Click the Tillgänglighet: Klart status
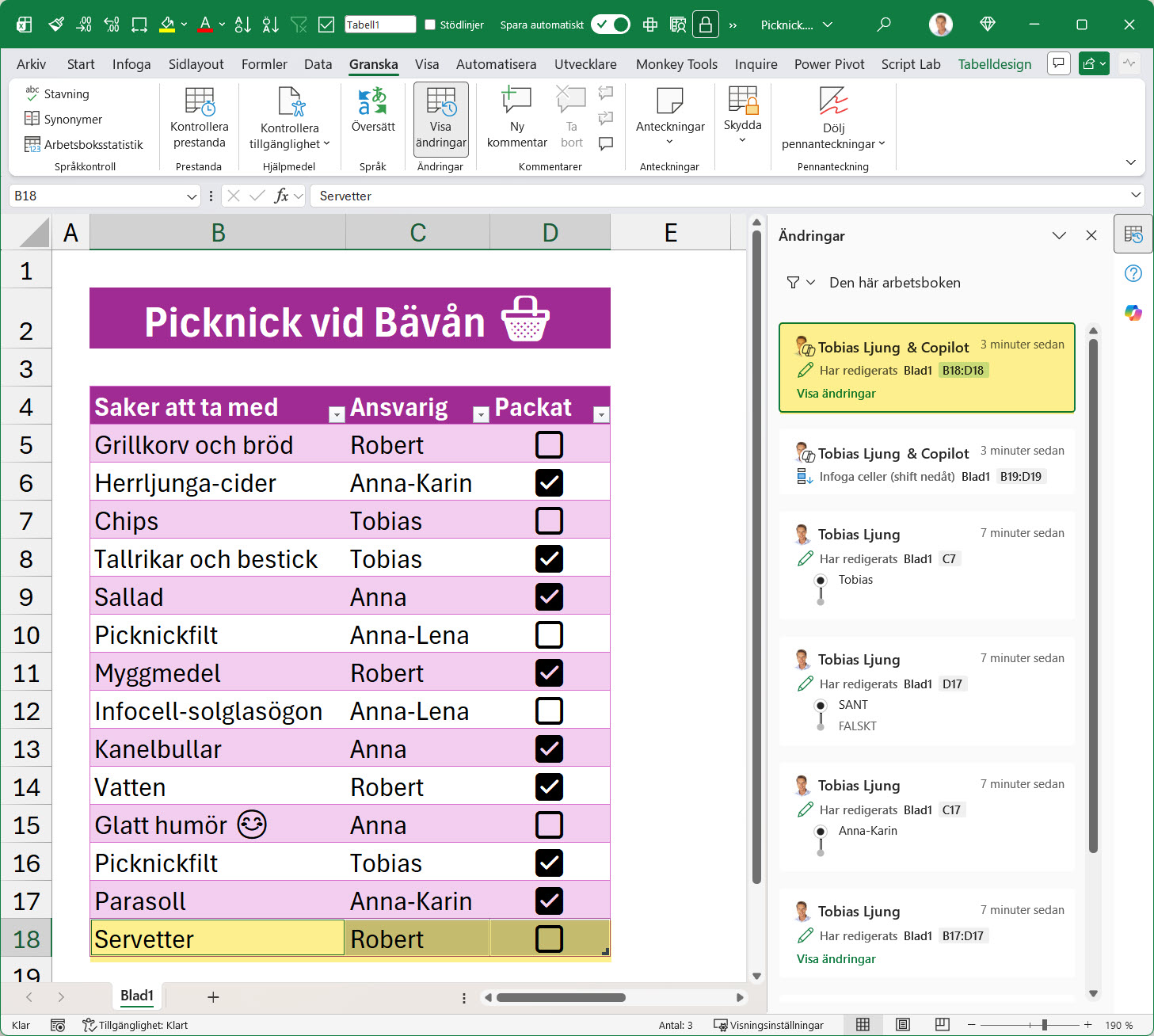 click(135, 1025)
